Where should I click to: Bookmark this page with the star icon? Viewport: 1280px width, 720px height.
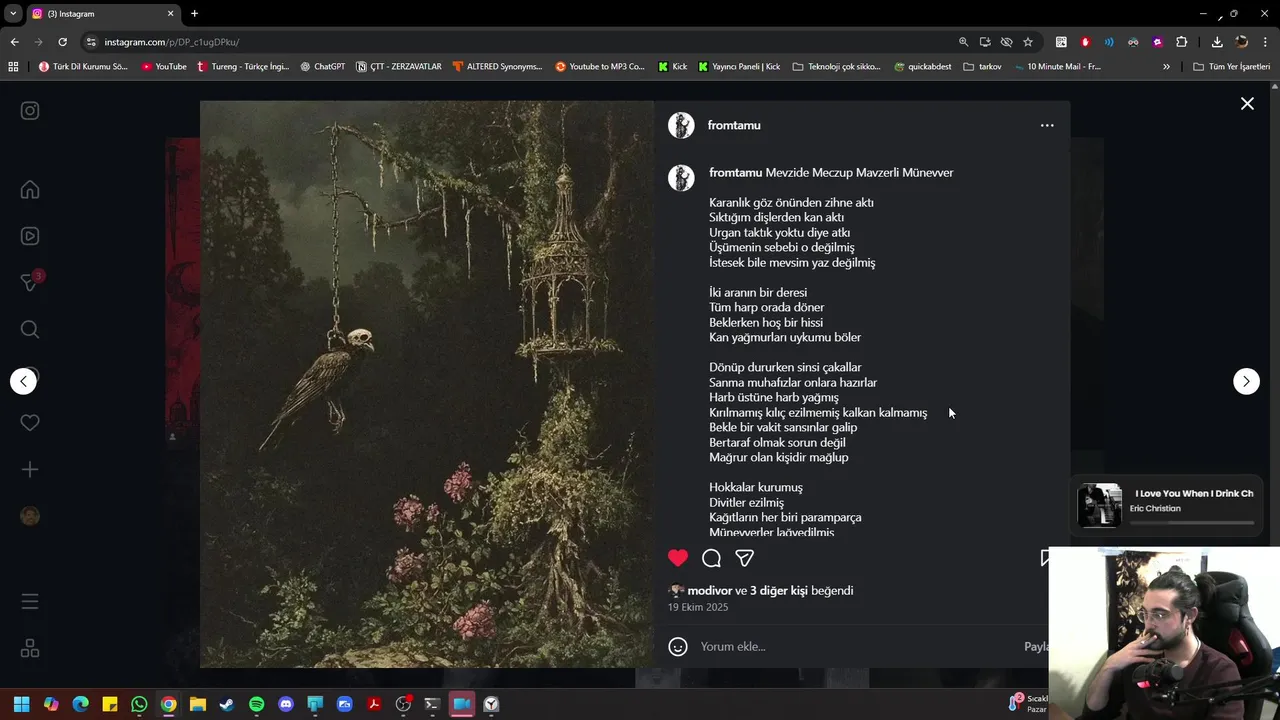coord(1028,42)
